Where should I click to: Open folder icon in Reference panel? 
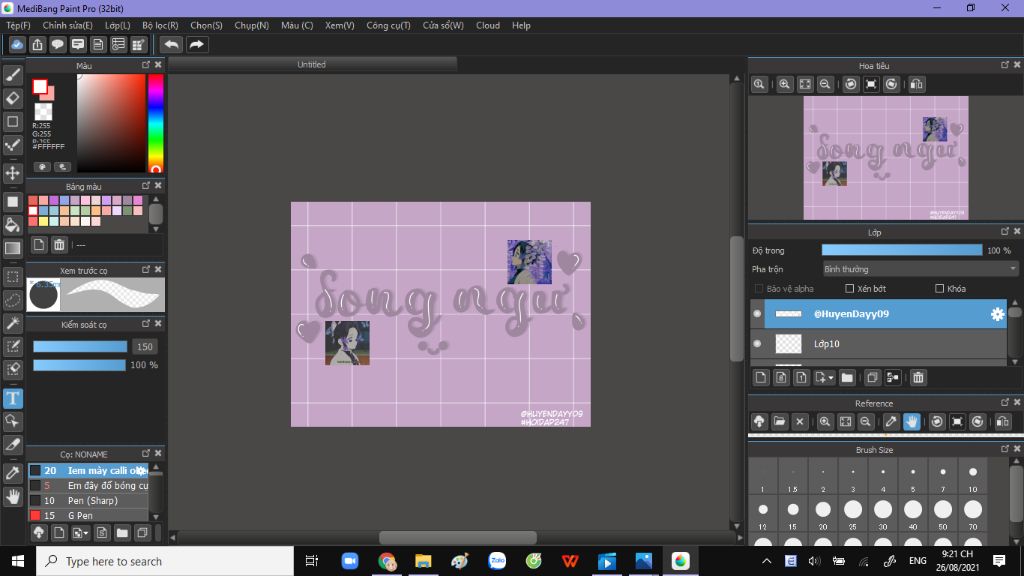[x=779, y=421]
